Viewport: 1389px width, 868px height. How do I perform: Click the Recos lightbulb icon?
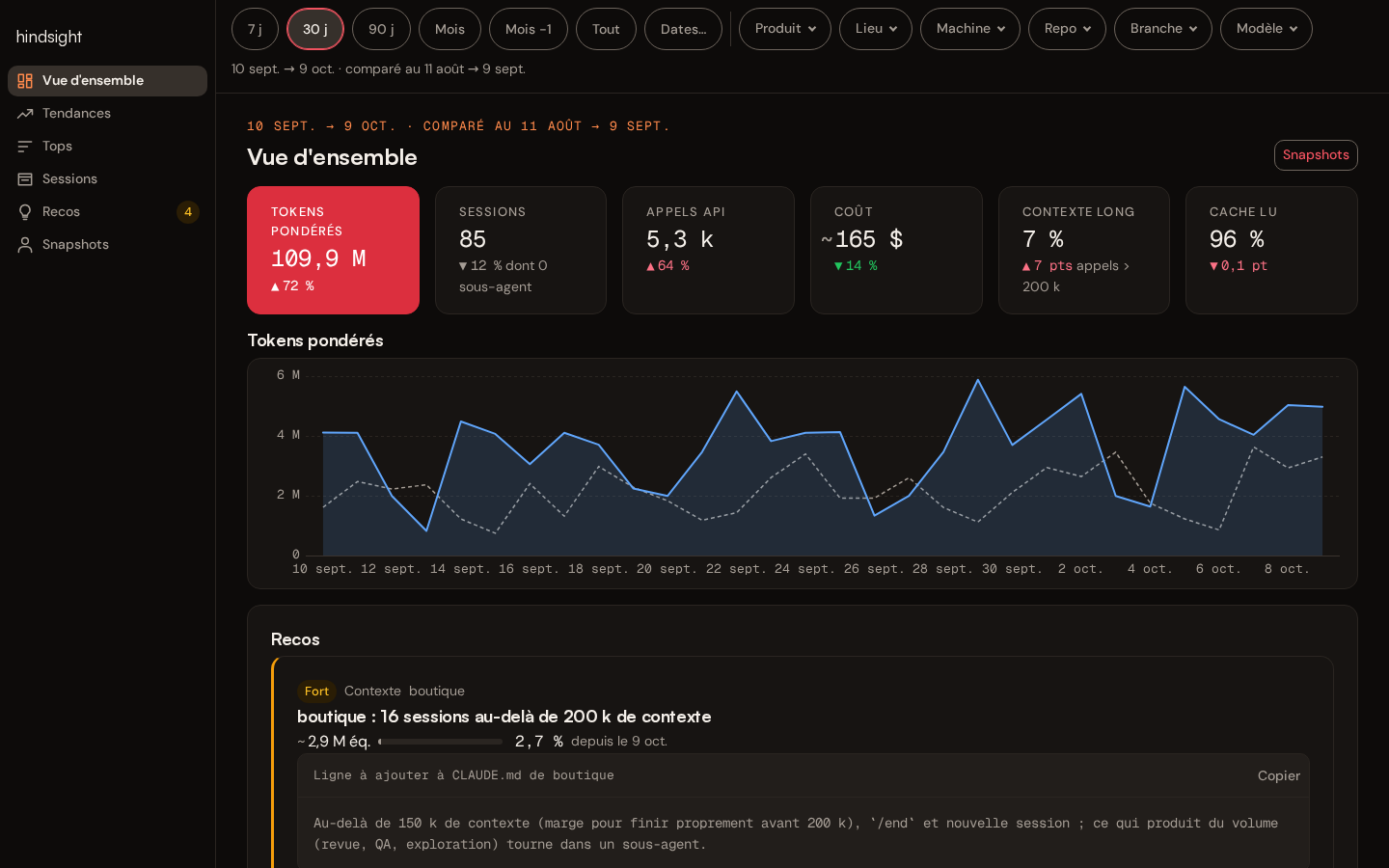coord(25,212)
